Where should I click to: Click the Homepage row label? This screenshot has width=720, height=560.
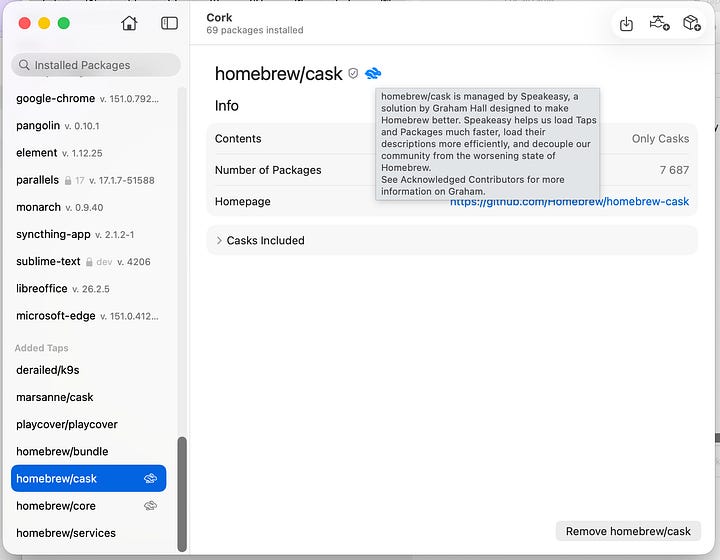tap(242, 202)
